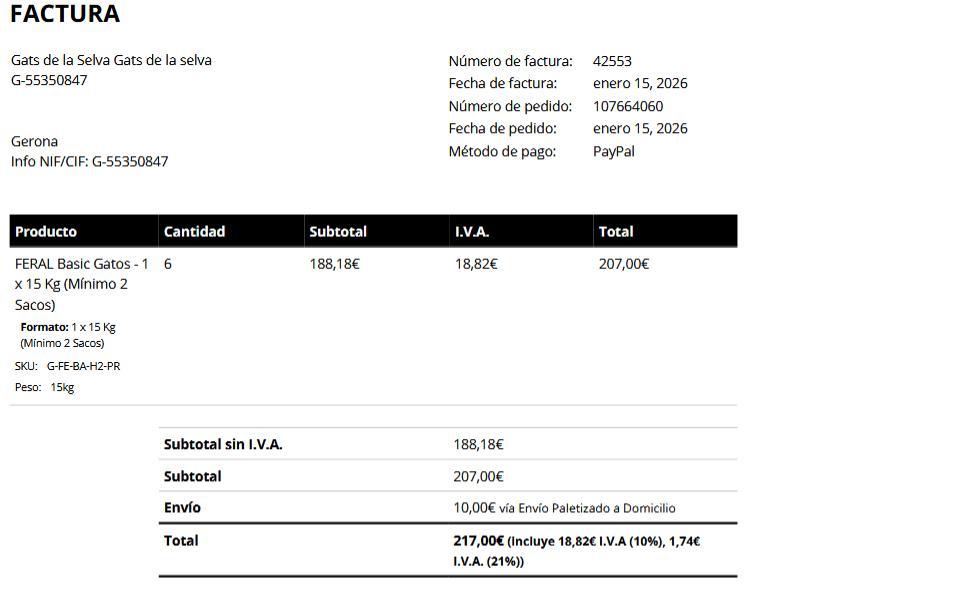Click the 'Info NIF/CIF: G-55350847' line
Screen dimensions: 960x592
tap(90, 161)
